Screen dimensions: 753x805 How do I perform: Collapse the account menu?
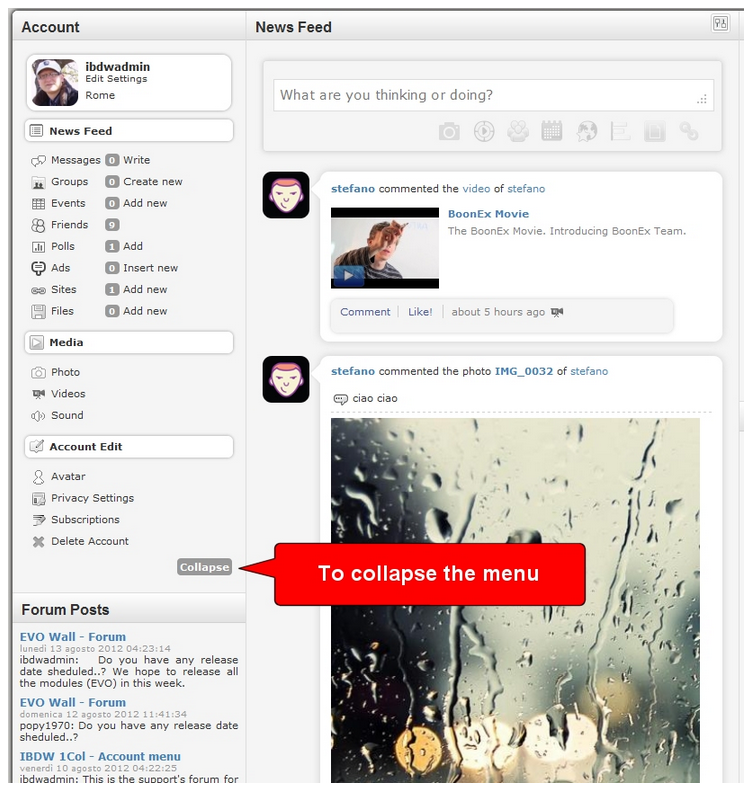pyautogui.click(x=204, y=567)
